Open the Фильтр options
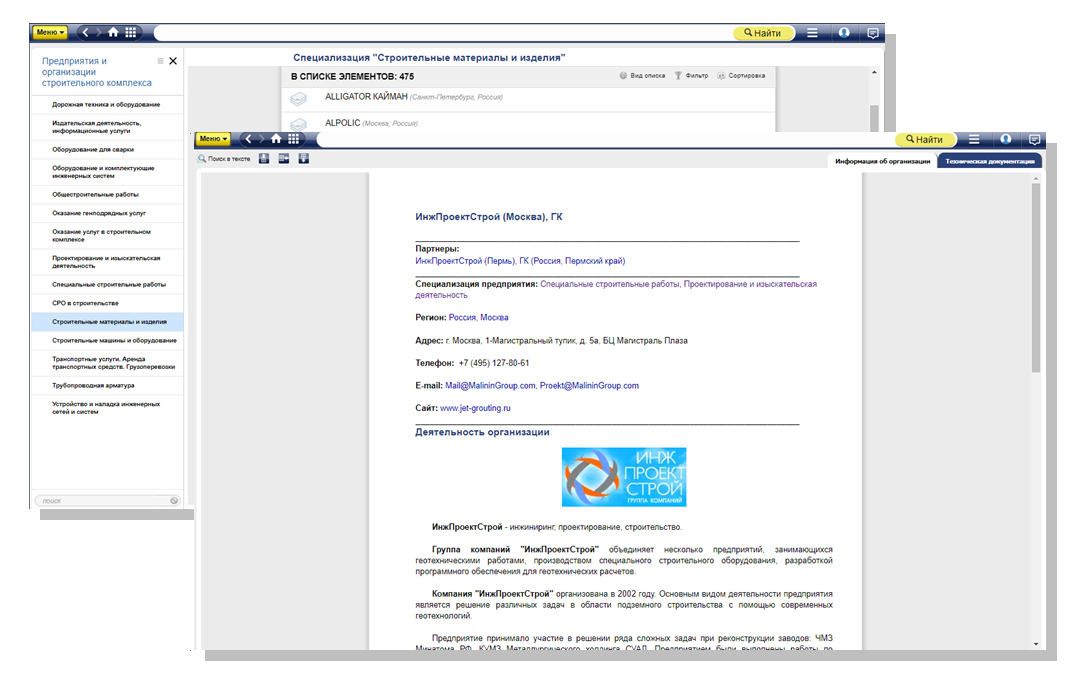 coord(691,76)
